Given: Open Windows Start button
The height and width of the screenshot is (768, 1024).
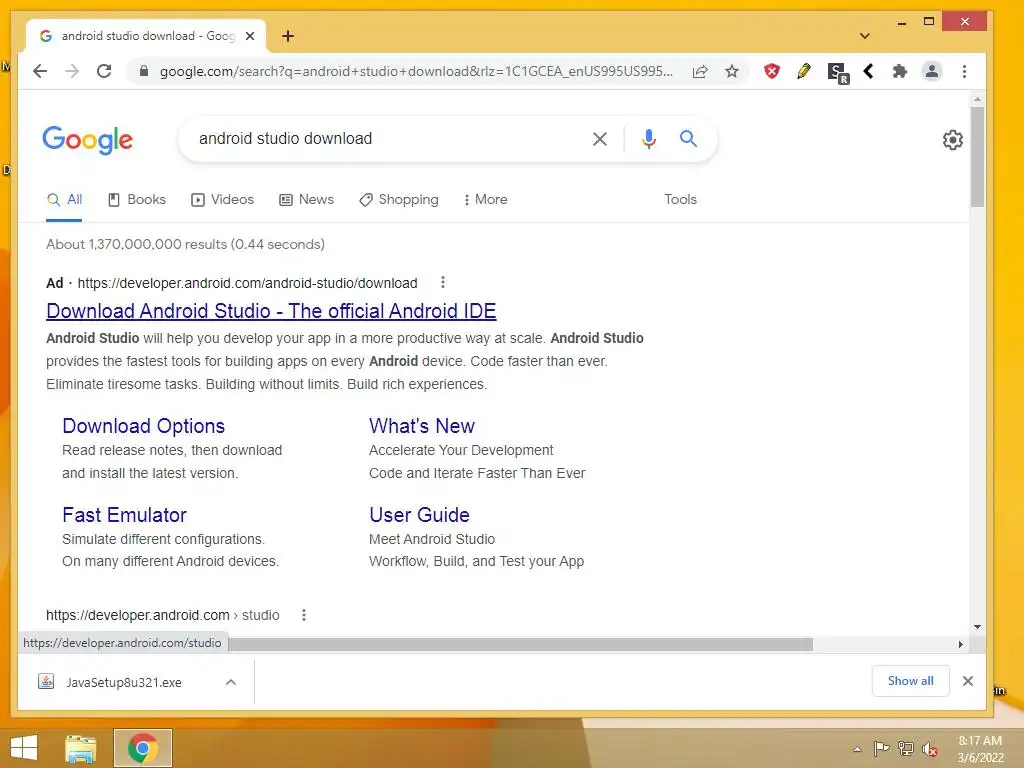Looking at the screenshot, I should tap(24, 748).
